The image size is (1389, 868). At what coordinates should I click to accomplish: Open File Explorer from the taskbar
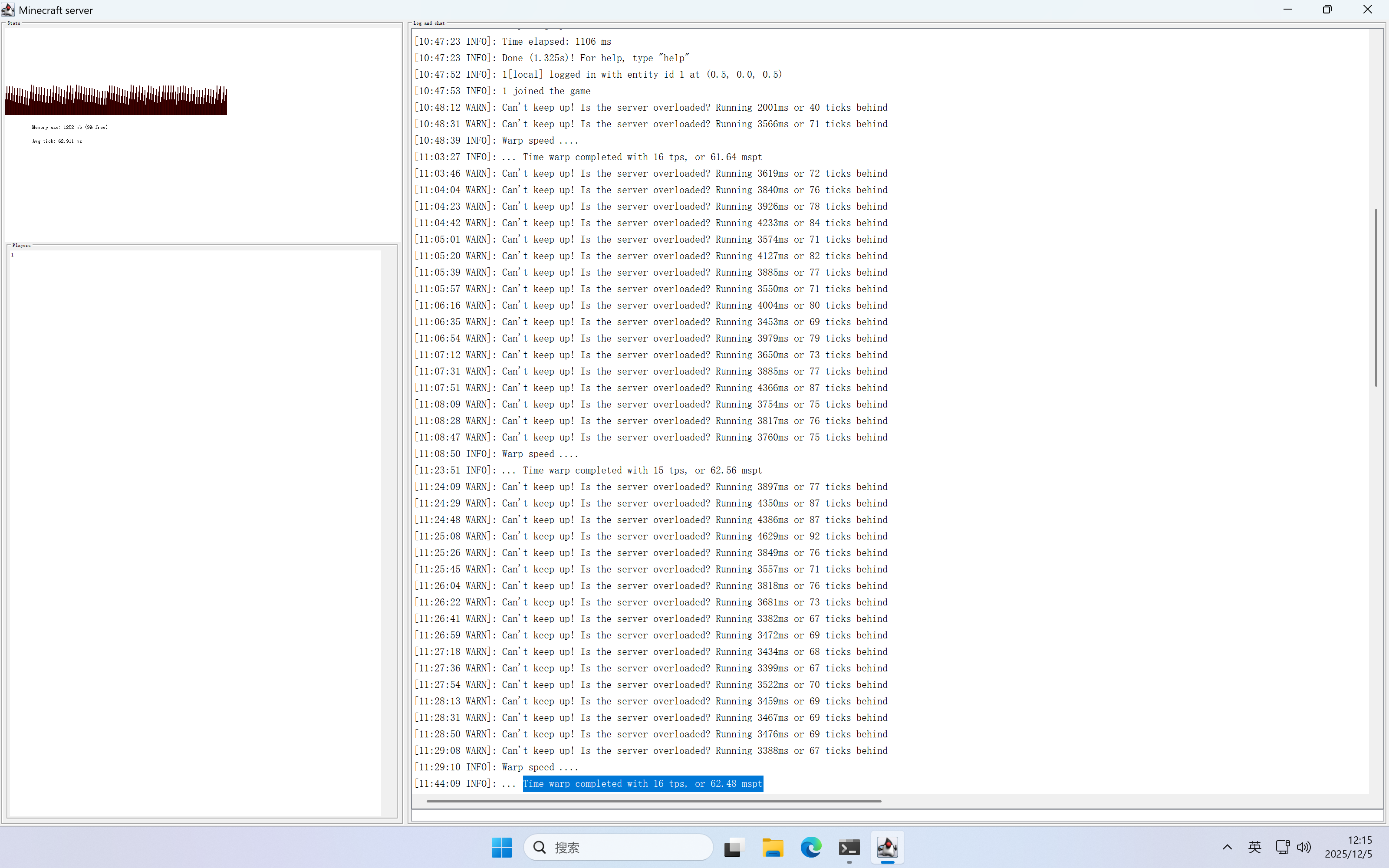pos(773,847)
